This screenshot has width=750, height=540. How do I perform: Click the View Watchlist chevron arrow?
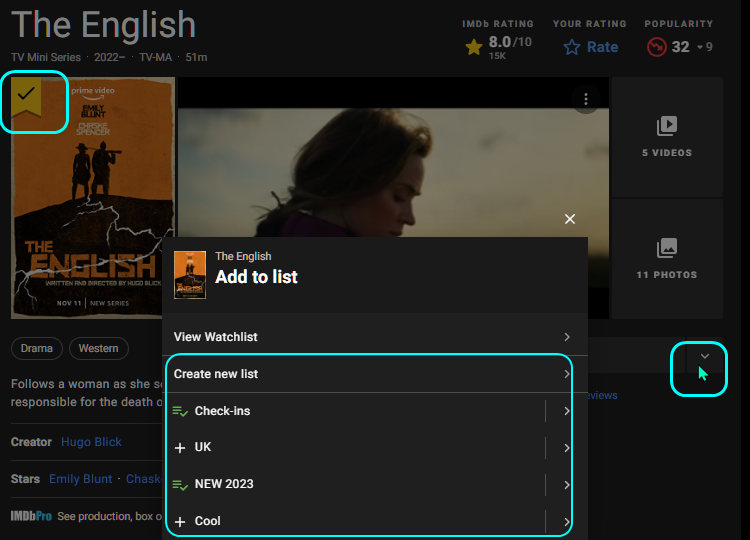567,337
